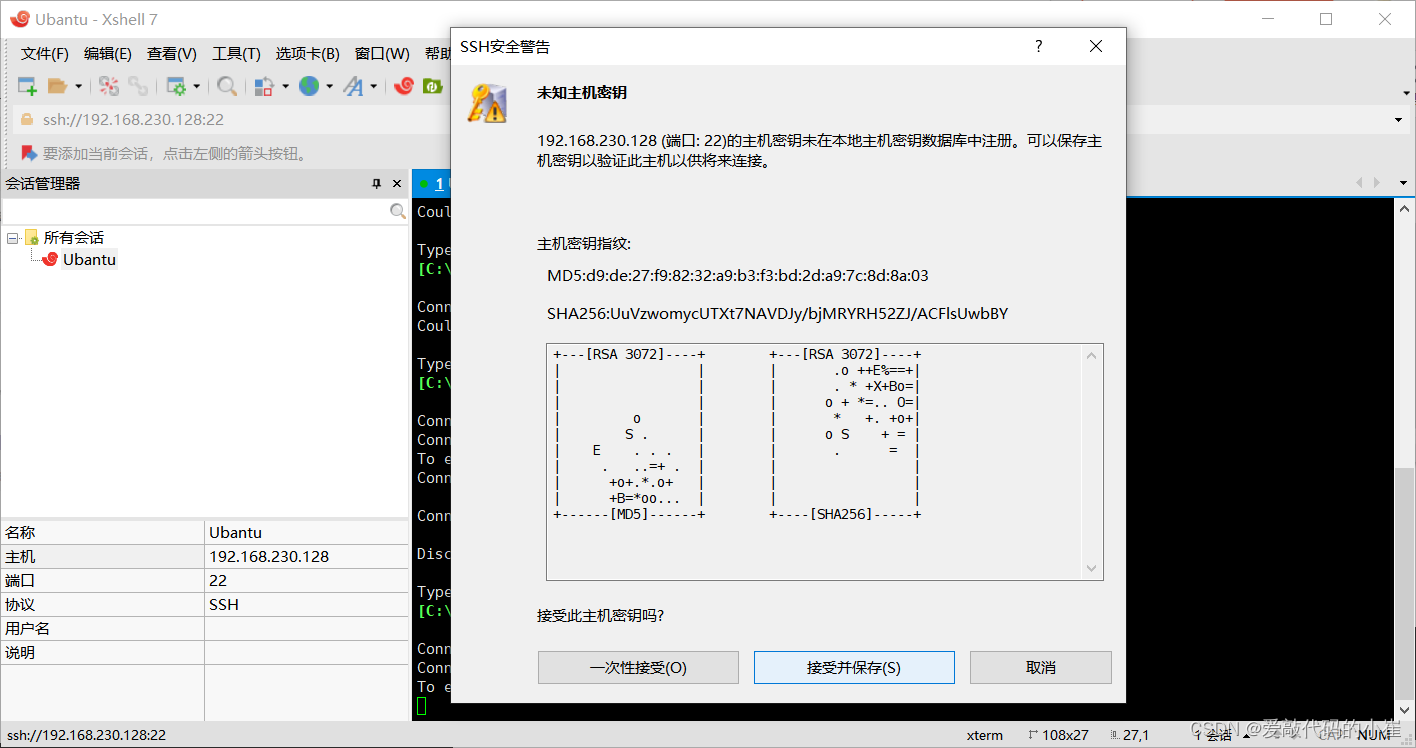This screenshot has height=748, width=1416.
Task: Click the SHA256 fingerprint text line
Action: (x=777, y=314)
